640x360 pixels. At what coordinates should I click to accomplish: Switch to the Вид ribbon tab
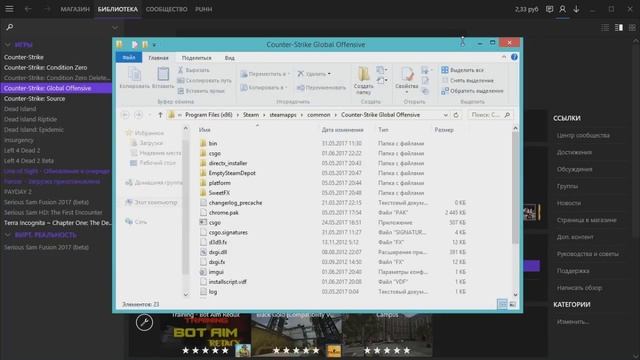tap(229, 58)
